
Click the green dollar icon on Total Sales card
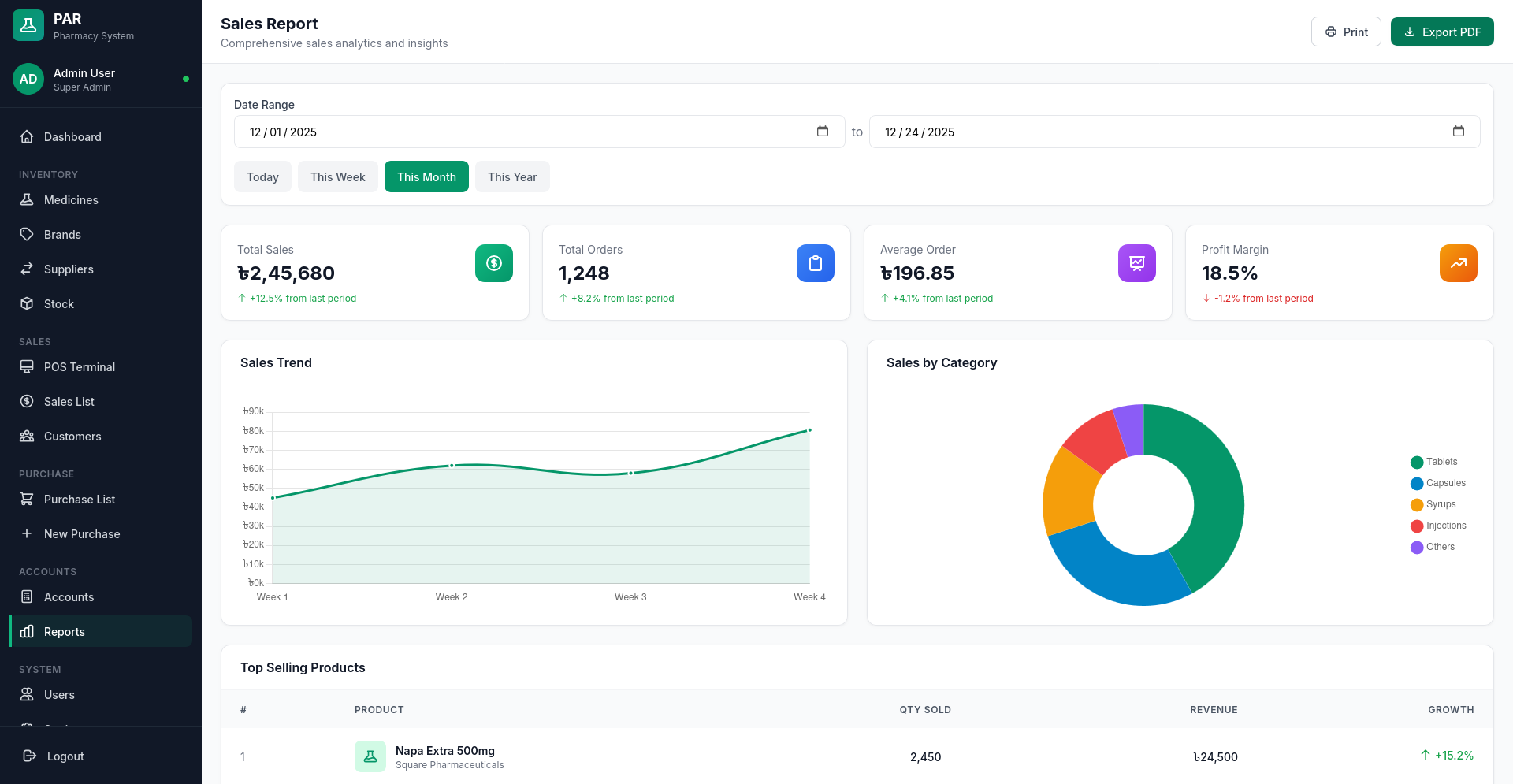coord(493,263)
